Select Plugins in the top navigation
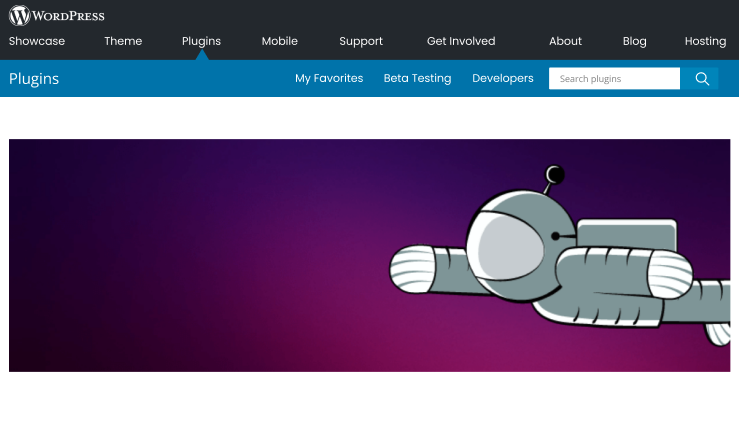 pos(201,41)
